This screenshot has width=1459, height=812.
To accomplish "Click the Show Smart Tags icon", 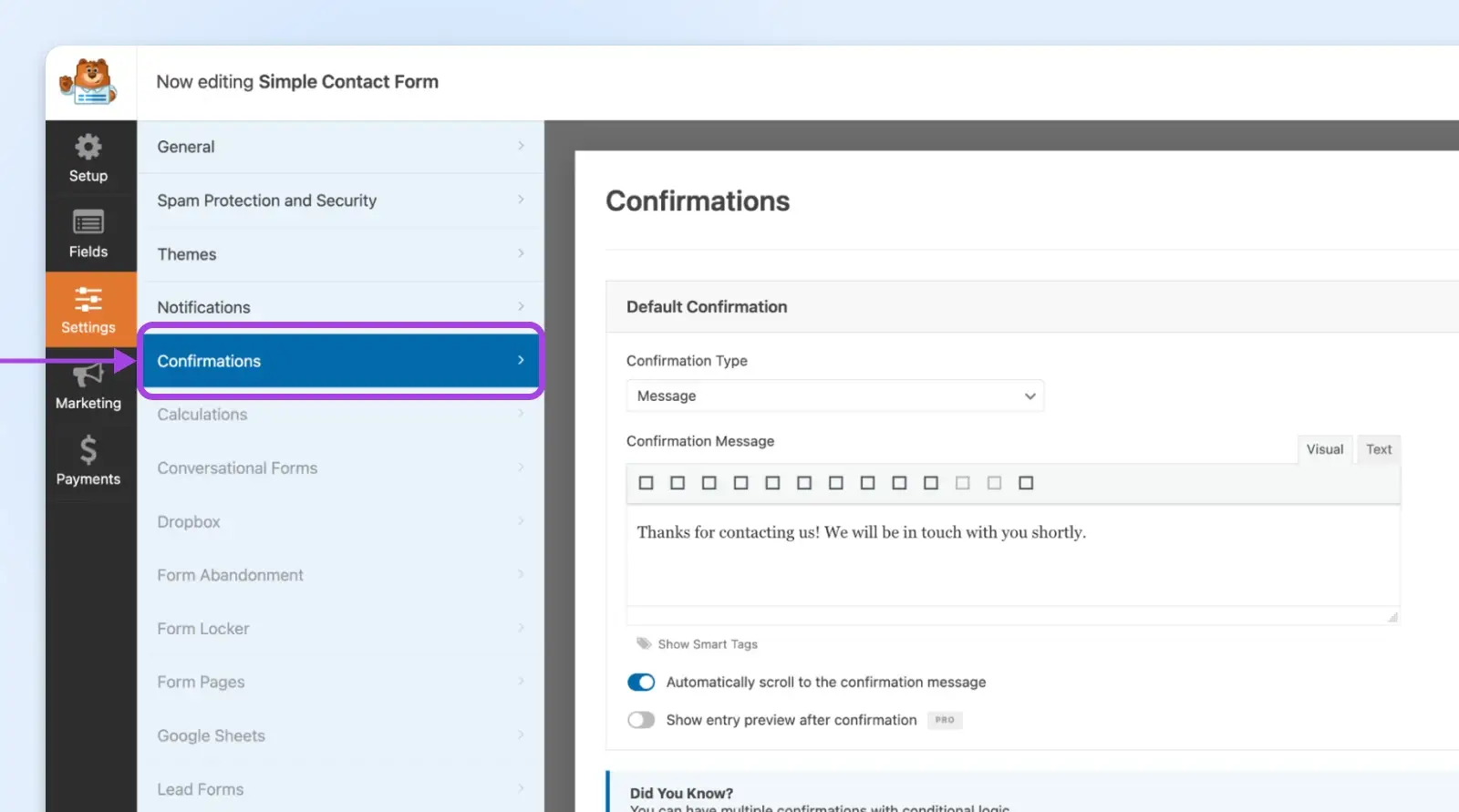I will [x=644, y=643].
